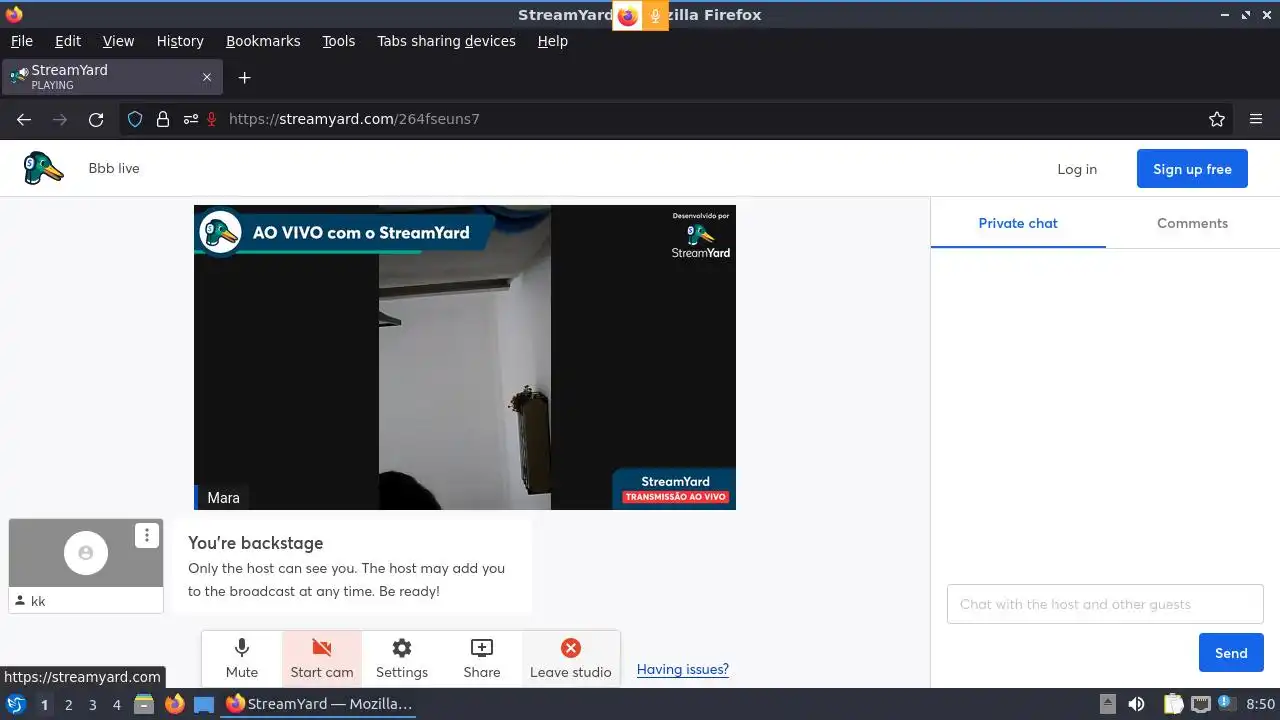Open site permissions icon in address bar
Image resolution: width=1280 pixels, height=720 pixels.
coord(190,119)
